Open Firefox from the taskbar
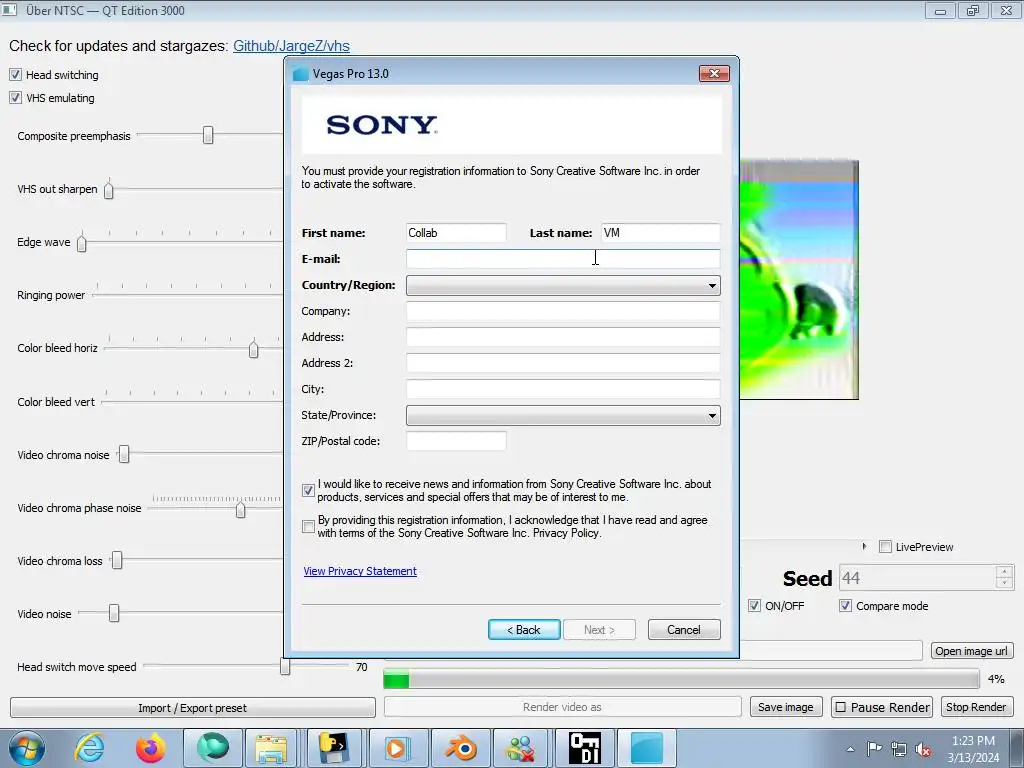 pyautogui.click(x=150, y=748)
